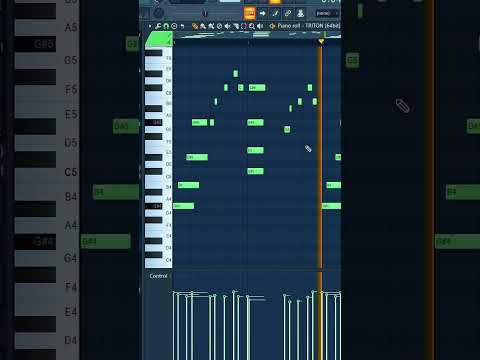Click the person icon in top toolbar
This screenshot has height=360, width=480.
[301, 13]
